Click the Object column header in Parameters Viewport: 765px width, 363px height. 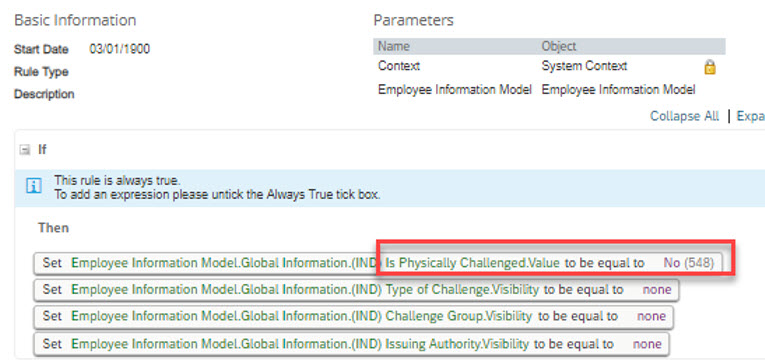click(559, 46)
